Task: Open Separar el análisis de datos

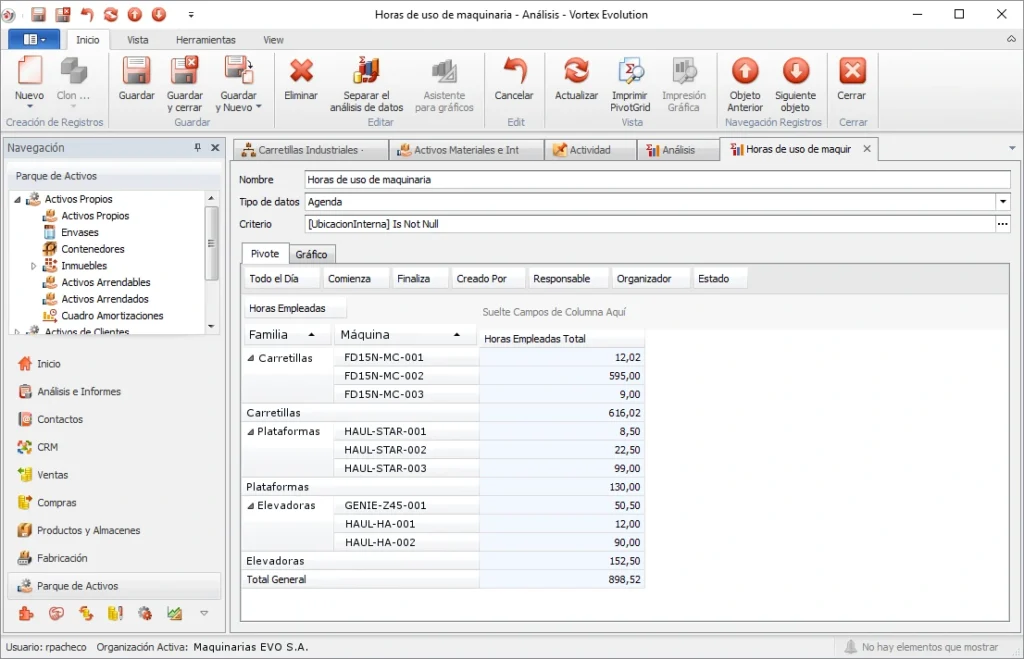Action: pos(366,84)
